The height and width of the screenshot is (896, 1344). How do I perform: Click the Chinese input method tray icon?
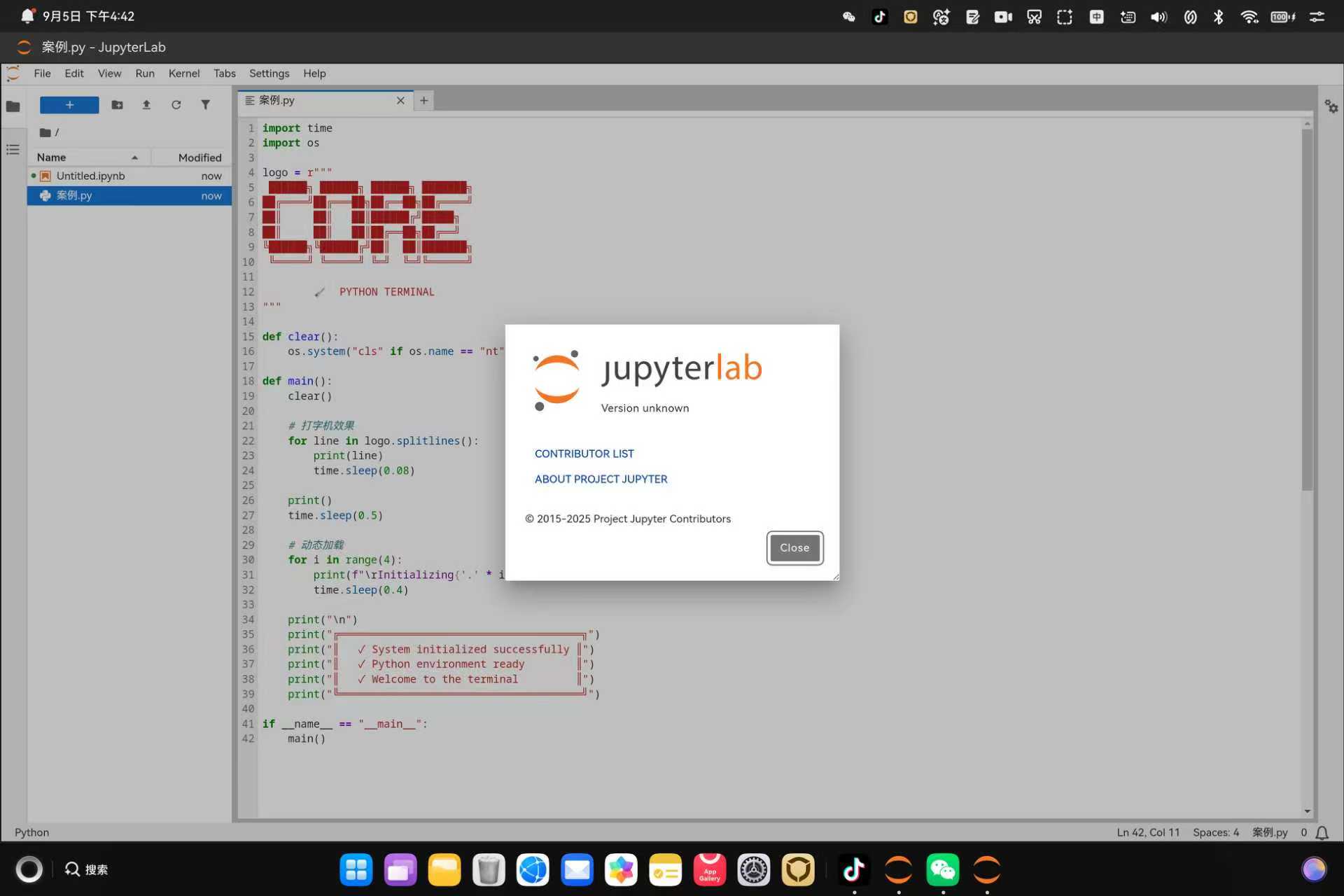[x=1096, y=17]
